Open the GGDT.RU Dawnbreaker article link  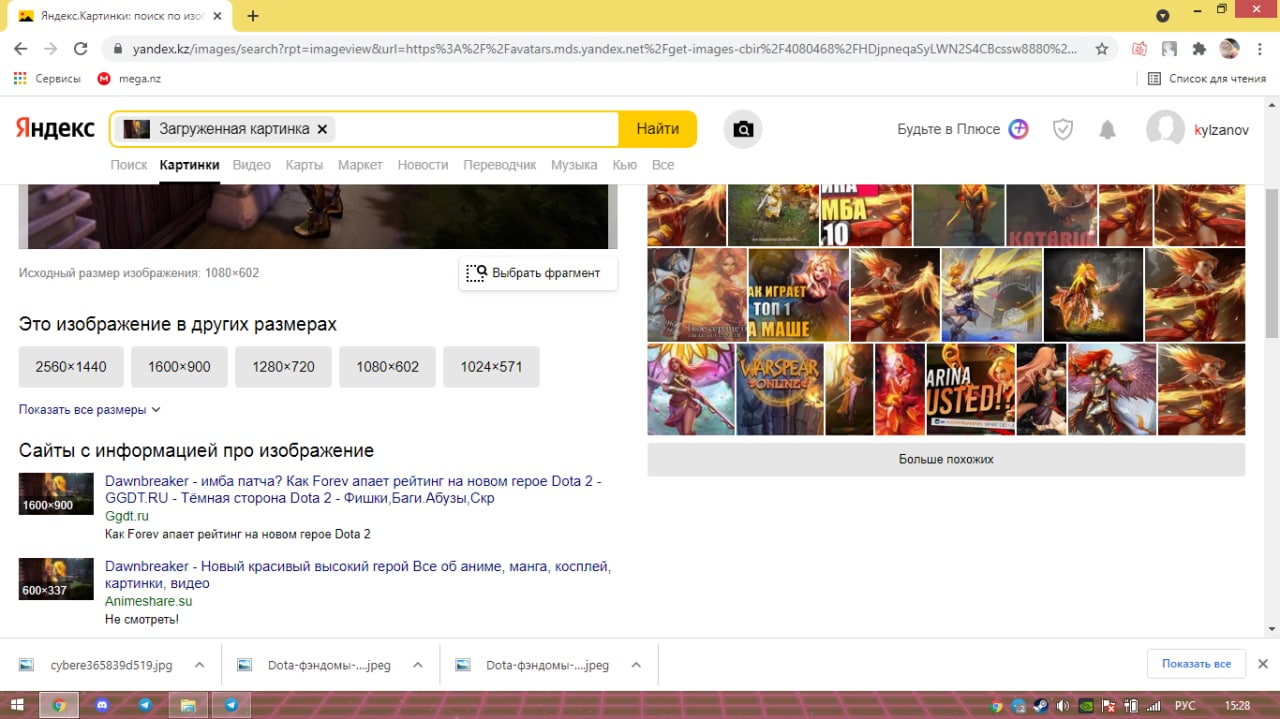coord(353,489)
